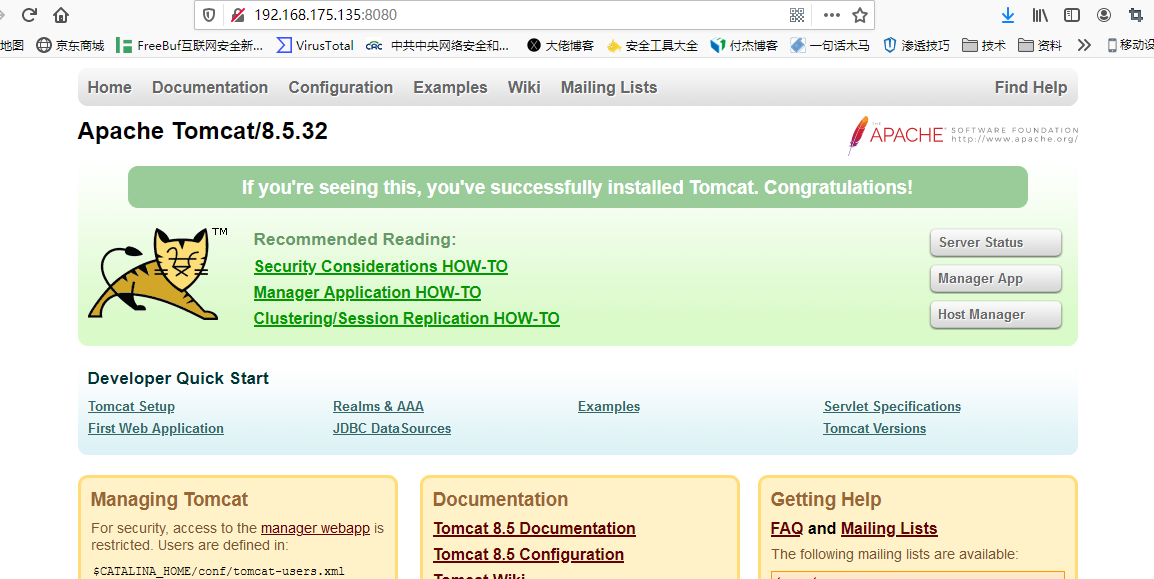Click the Server Status button
The height and width of the screenshot is (579, 1154).
click(x=996, y=243)
